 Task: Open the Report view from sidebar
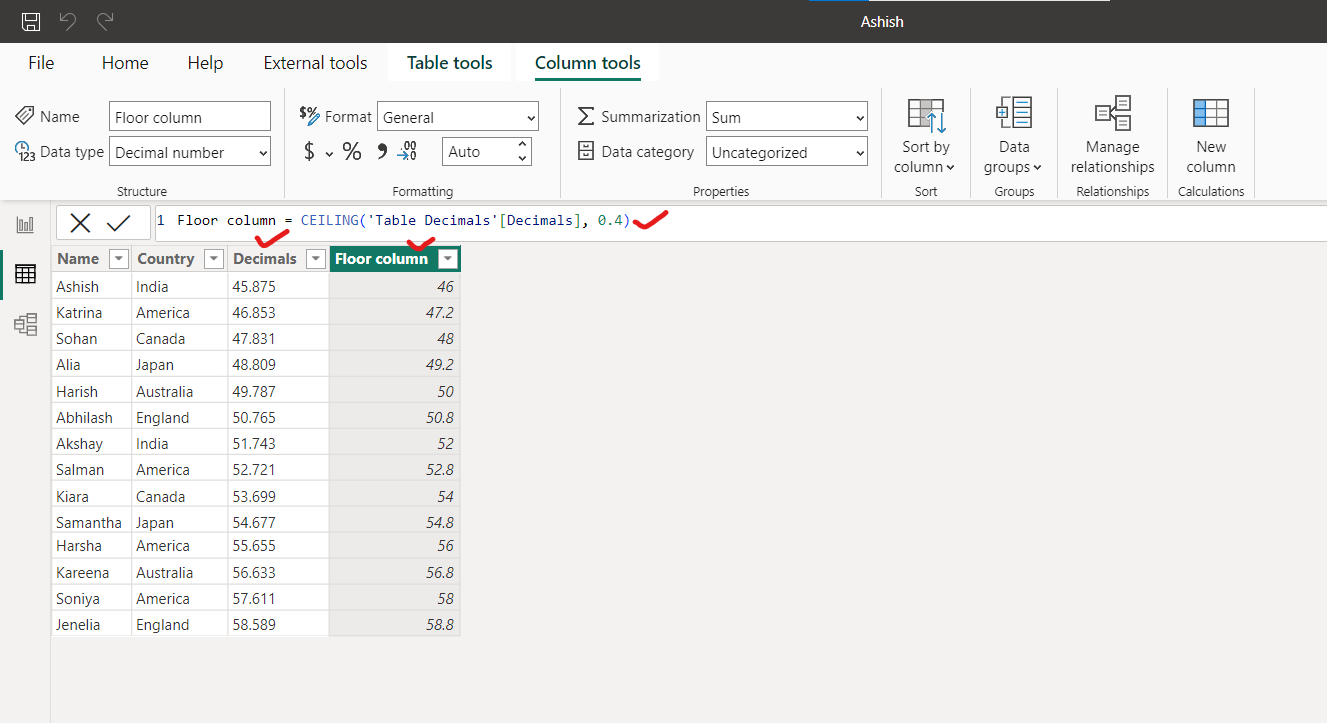25,225
